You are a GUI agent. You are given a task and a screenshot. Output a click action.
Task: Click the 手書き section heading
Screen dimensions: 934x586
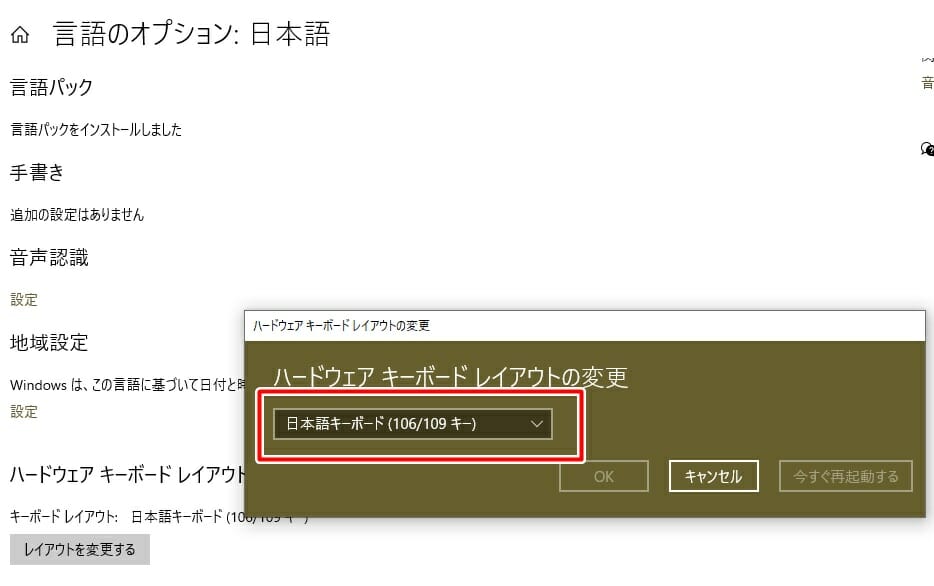37,173
